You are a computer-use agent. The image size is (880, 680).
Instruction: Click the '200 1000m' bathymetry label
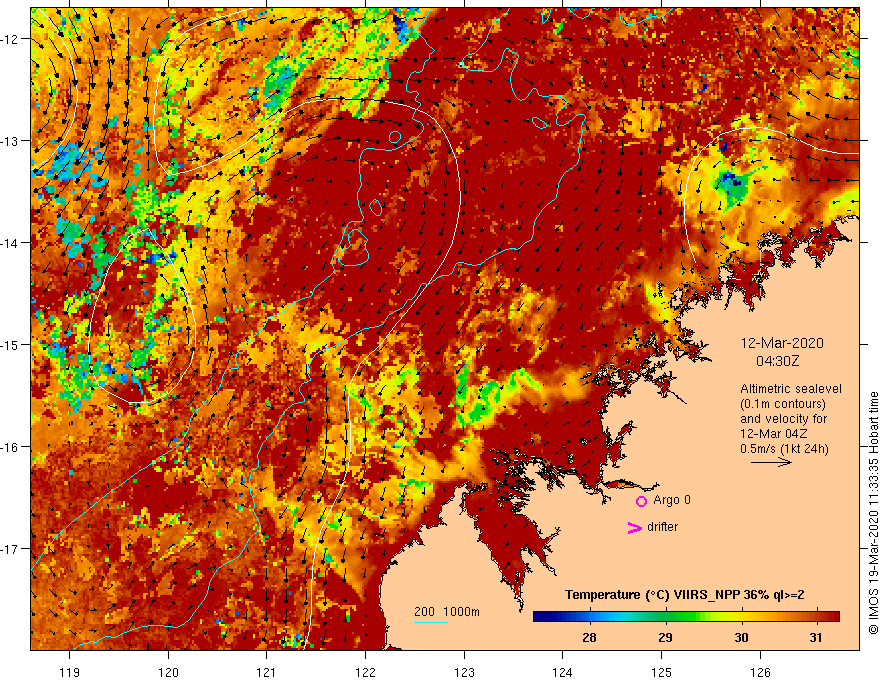point(447,612)
